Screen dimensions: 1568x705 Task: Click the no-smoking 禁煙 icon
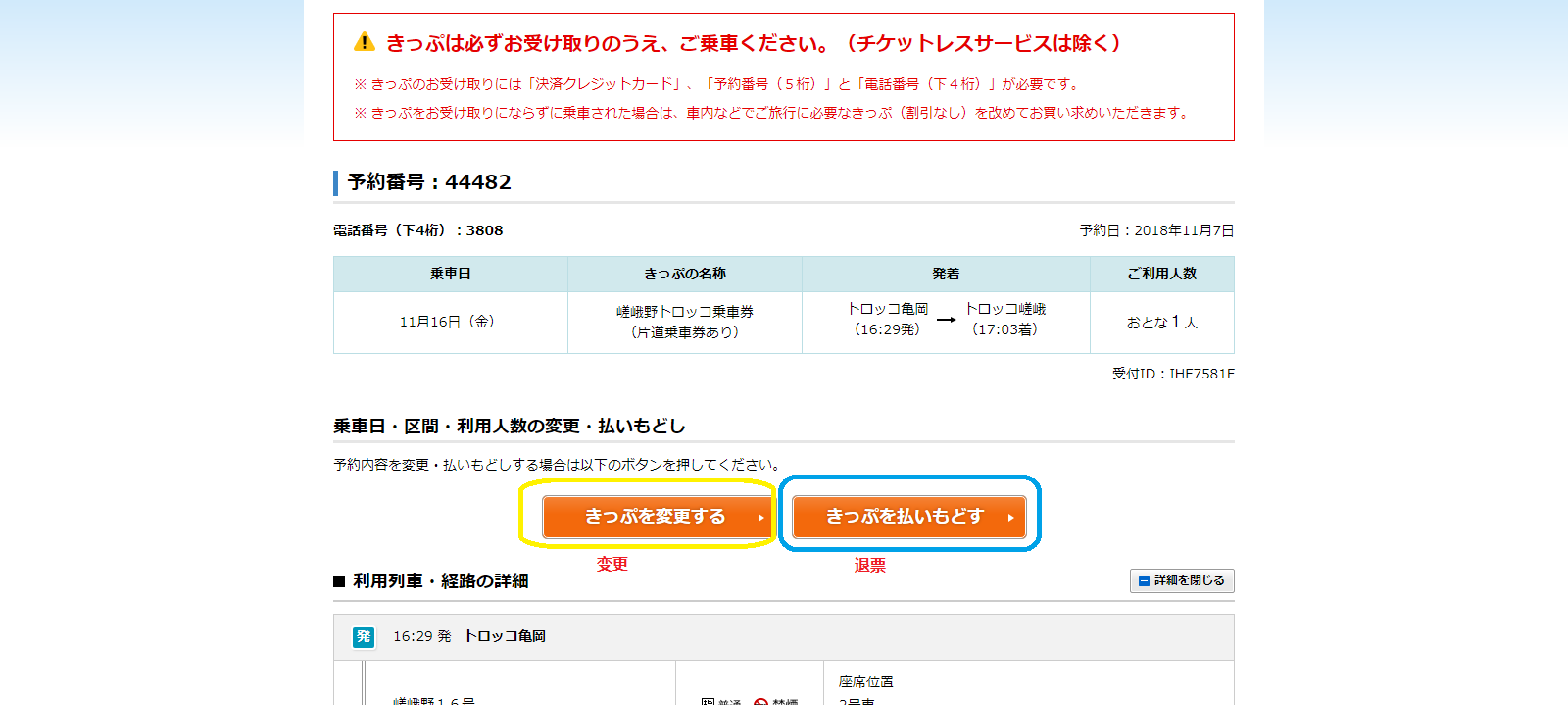tap(760, 700)
